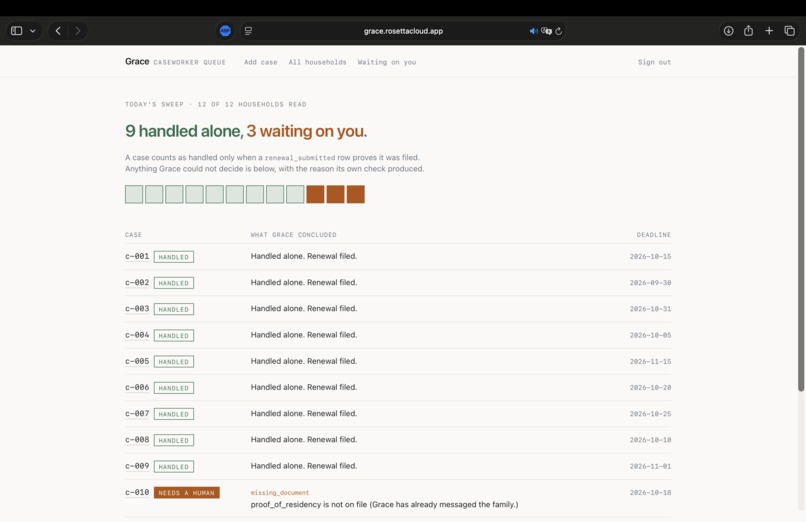The height and width of the screenshot is (522, 806).
Task: Open case c-009 link
Action: (x=137, y=466)
